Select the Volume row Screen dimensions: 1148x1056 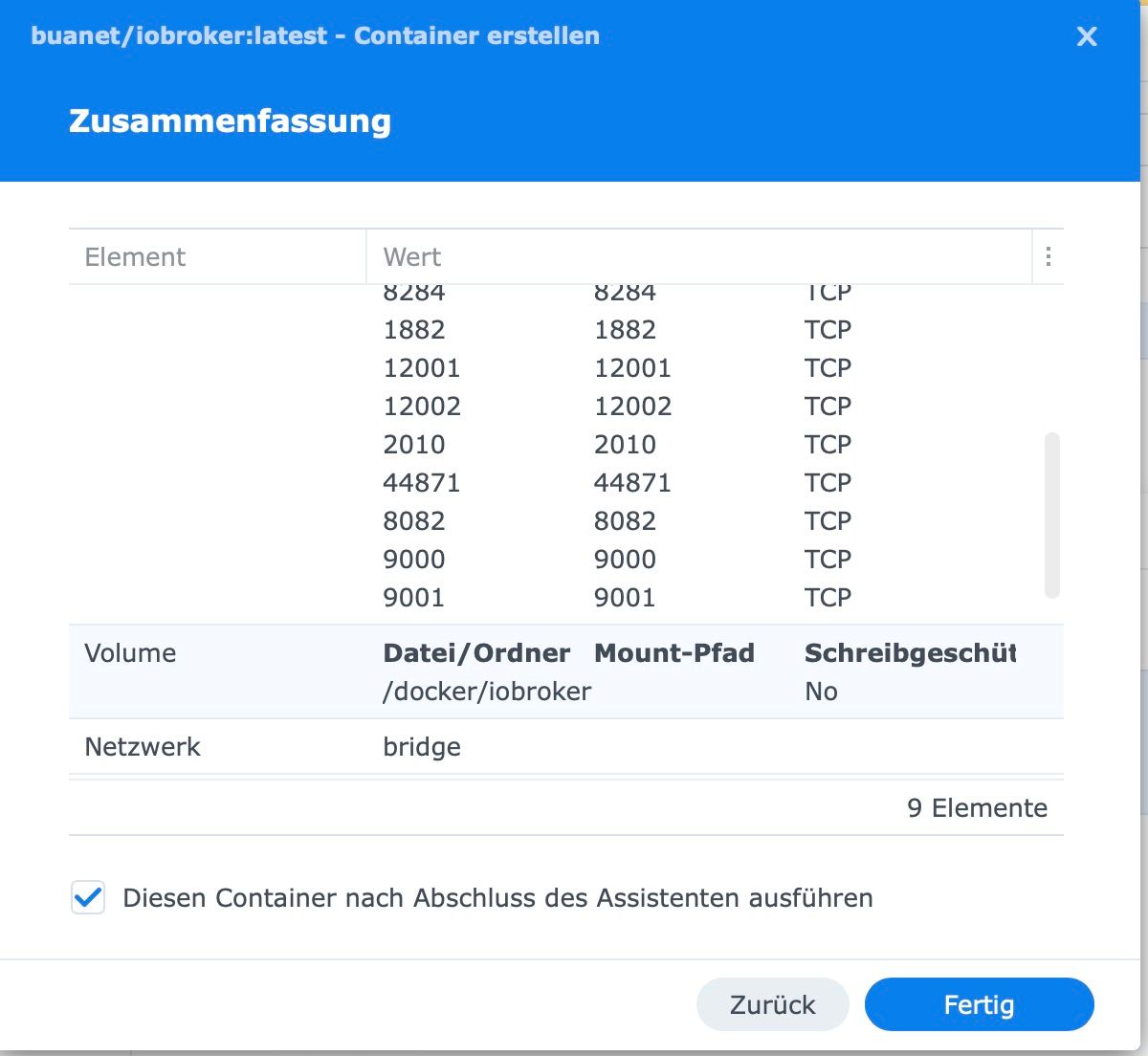click(x=130, y=653)
